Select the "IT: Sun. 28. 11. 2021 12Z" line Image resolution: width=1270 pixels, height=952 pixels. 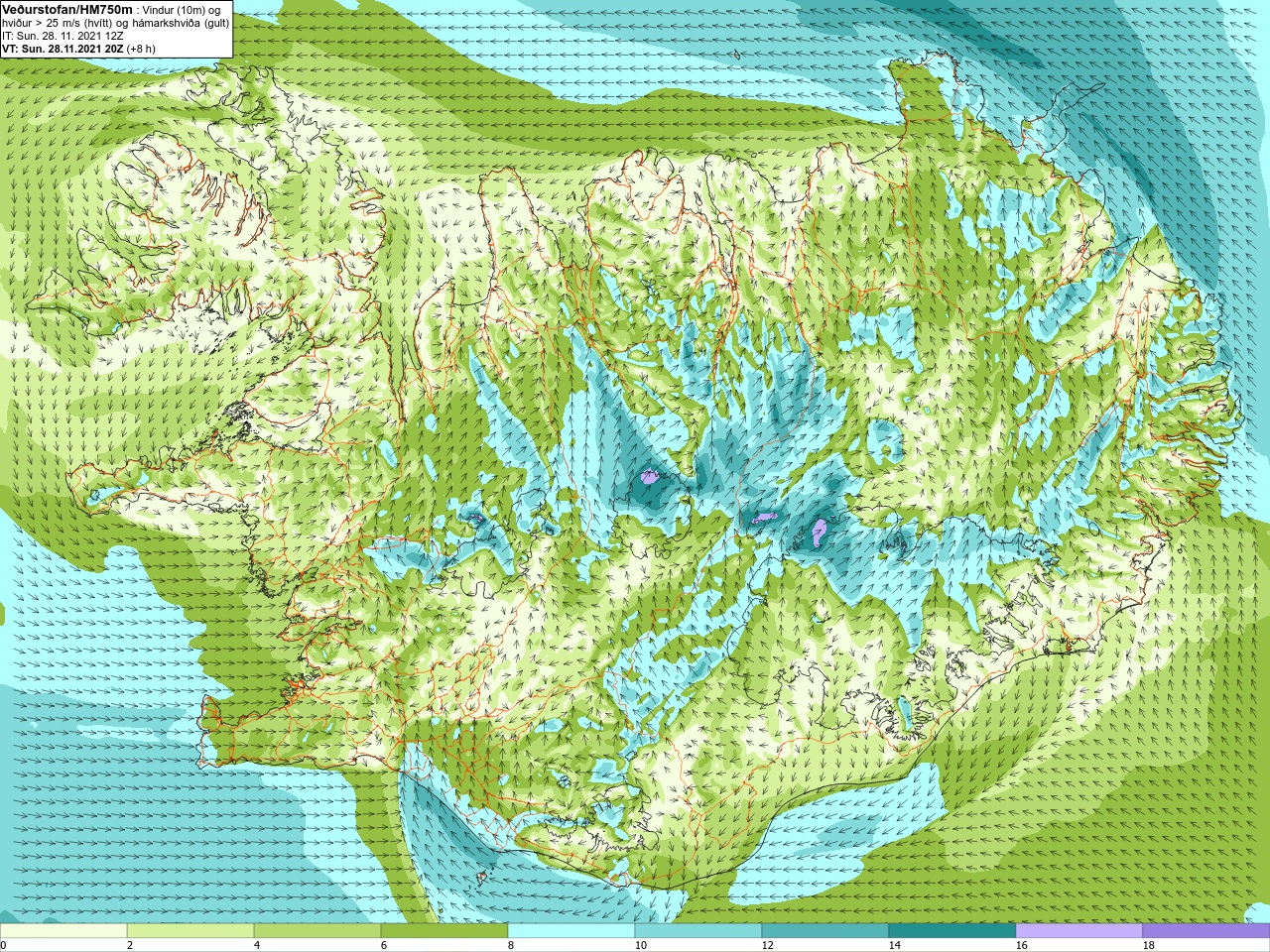(63, 36)
